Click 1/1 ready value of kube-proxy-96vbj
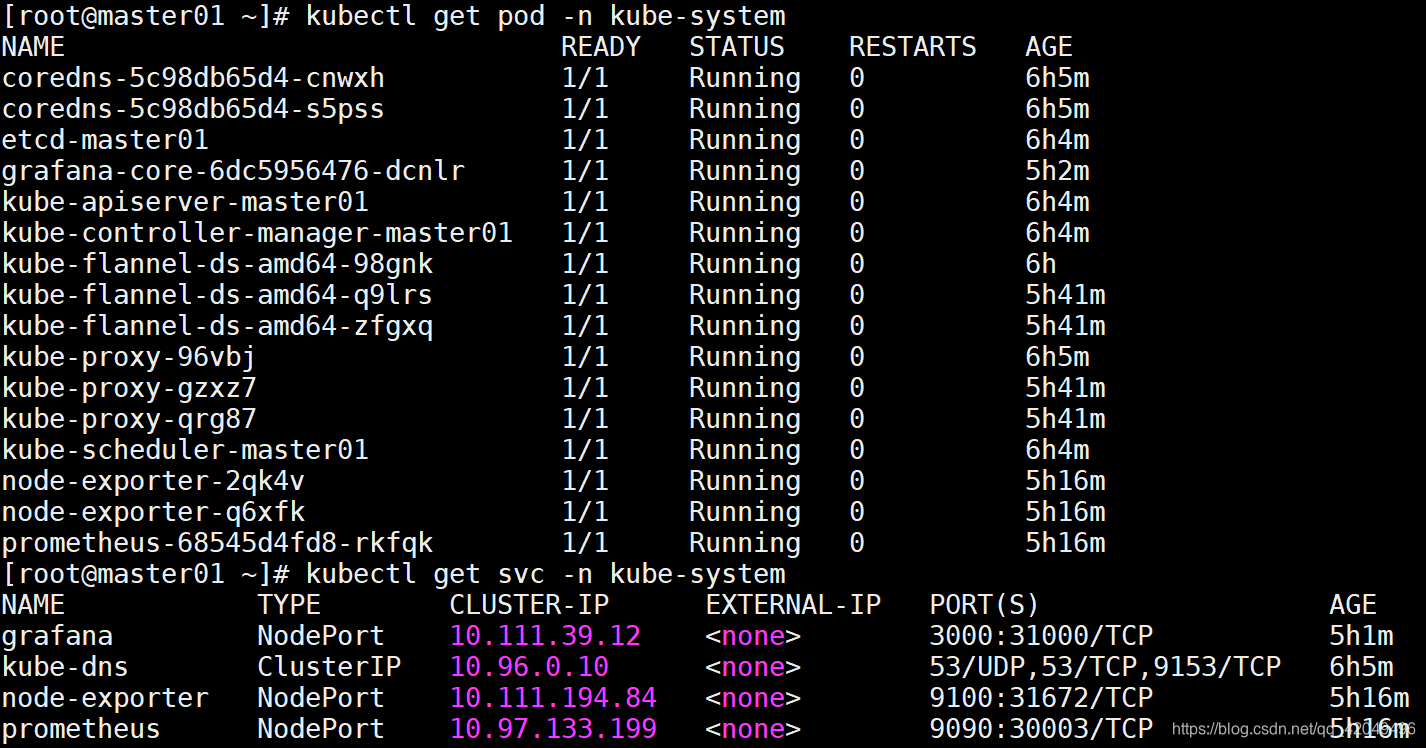The height and width of the screenshot is (748, 1426). (585, 358)
